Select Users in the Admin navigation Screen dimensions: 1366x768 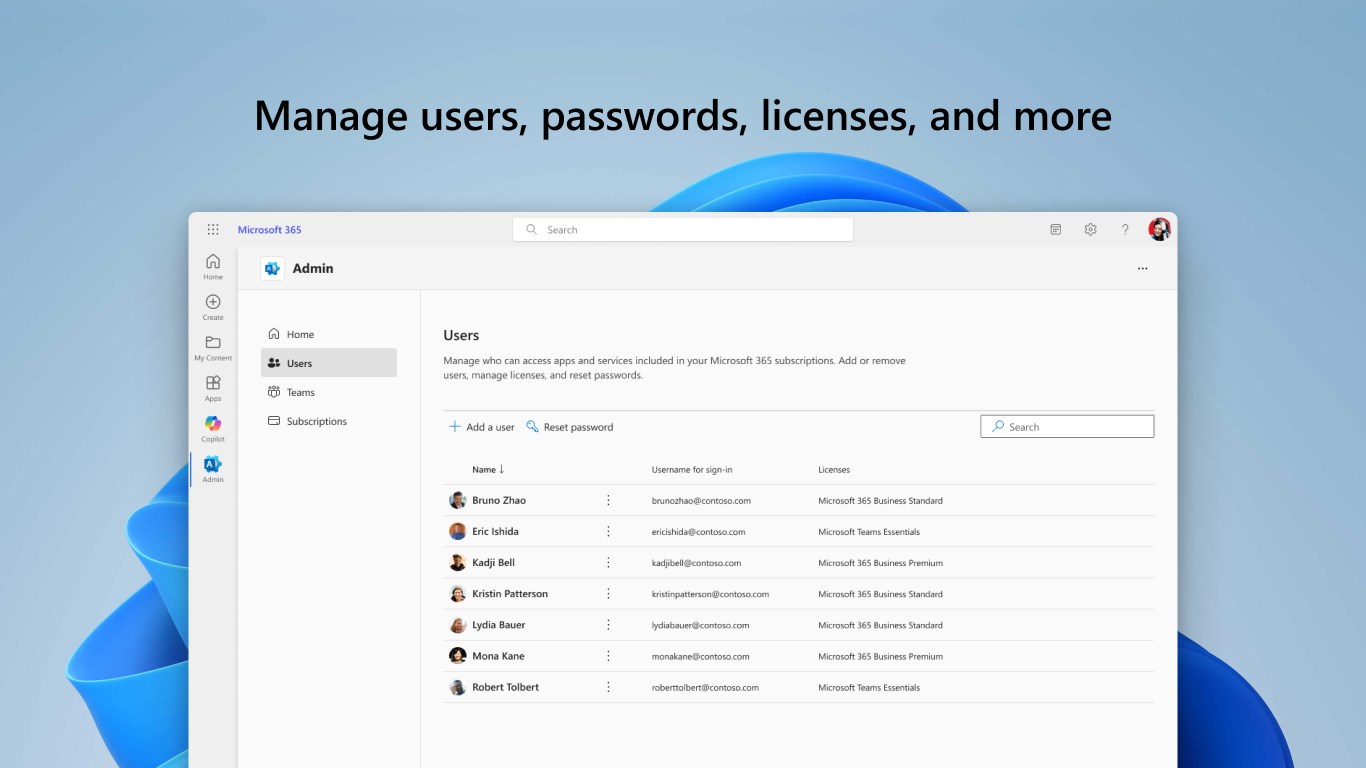(x=329, y=363)
